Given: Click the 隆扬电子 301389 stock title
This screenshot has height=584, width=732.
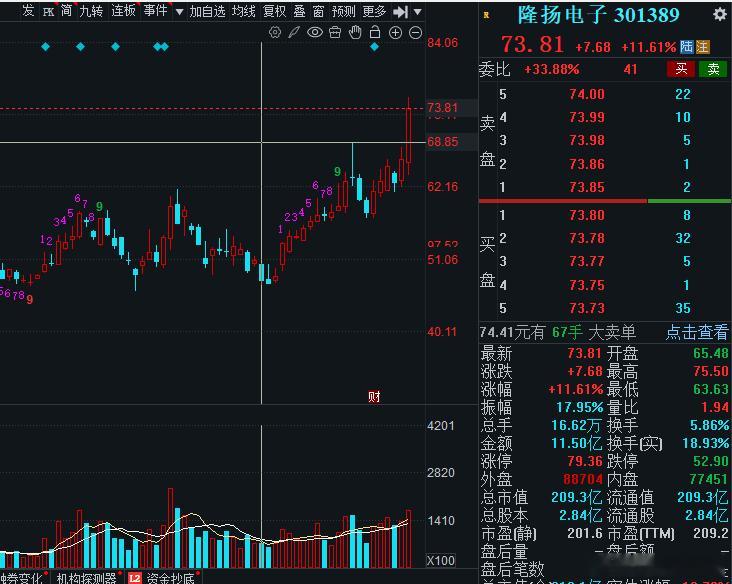Looking at the screenshot, I should coord(598,15).
